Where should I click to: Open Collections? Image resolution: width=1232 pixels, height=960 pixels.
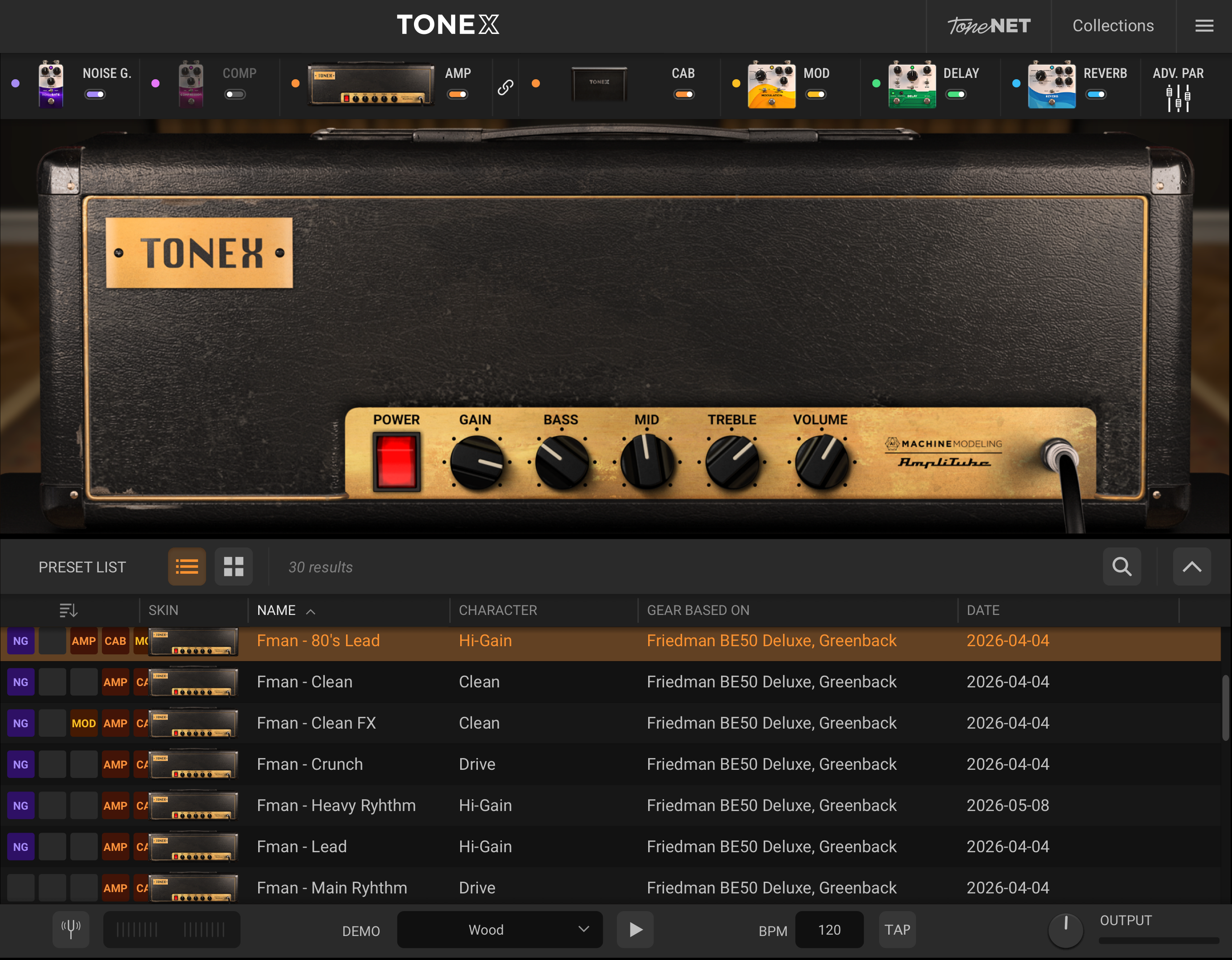1113,26
